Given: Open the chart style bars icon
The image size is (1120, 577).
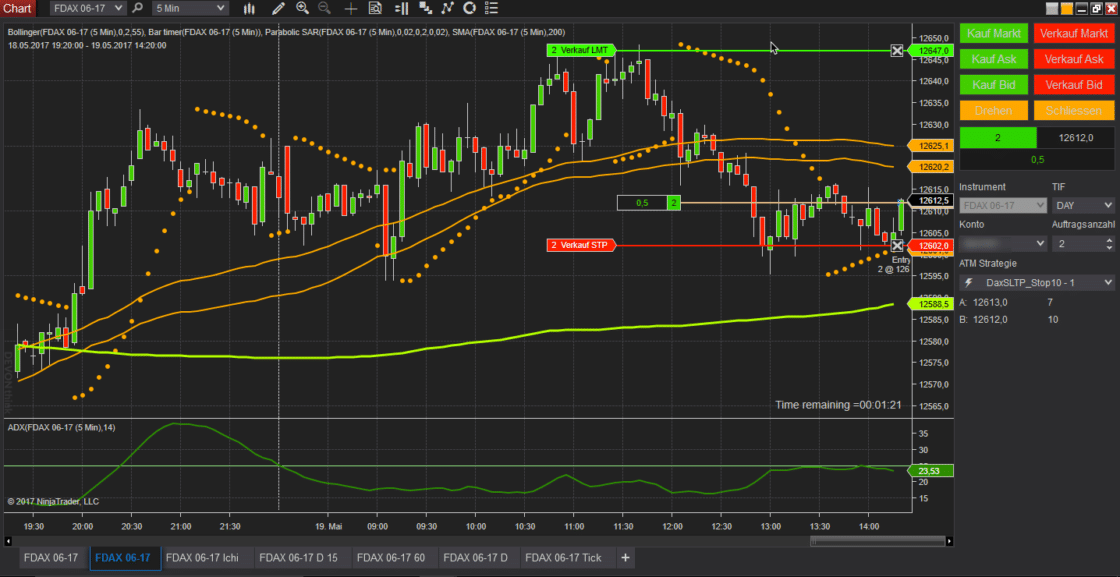Looking at the screenshot, I should (x=250, y=8).
